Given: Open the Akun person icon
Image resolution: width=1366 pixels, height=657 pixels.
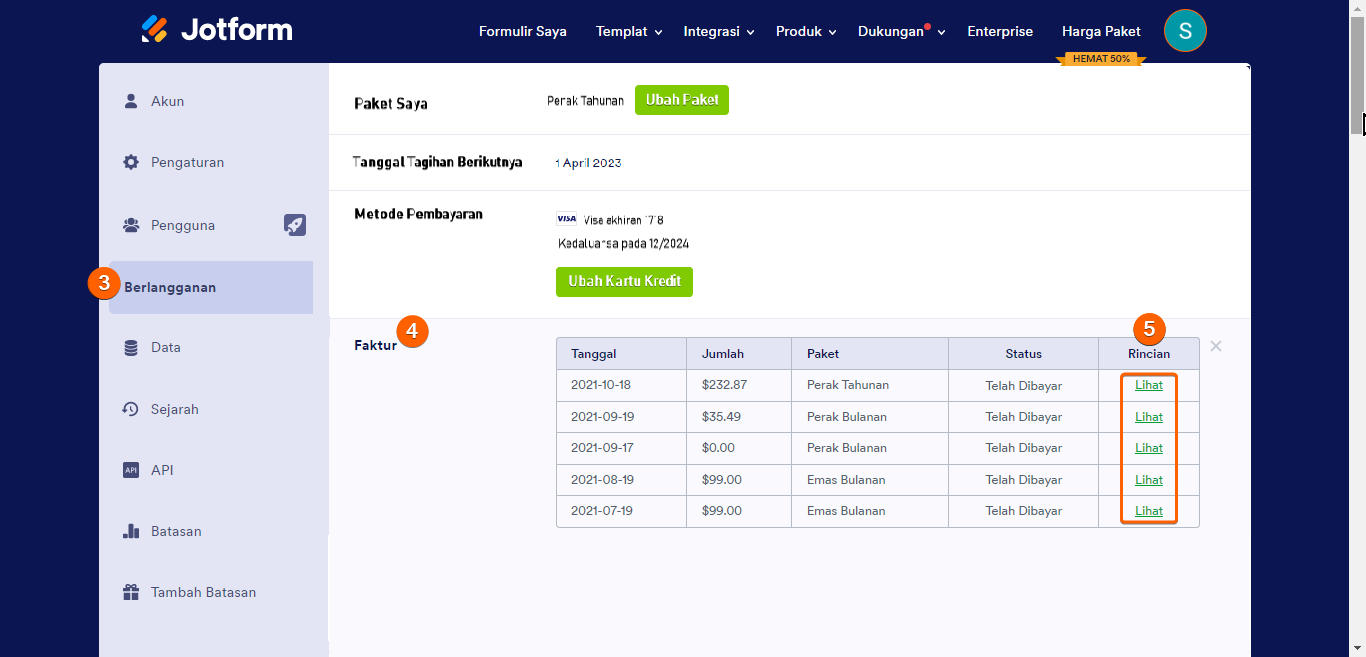Looking at the screenshot, I should 131,101.
